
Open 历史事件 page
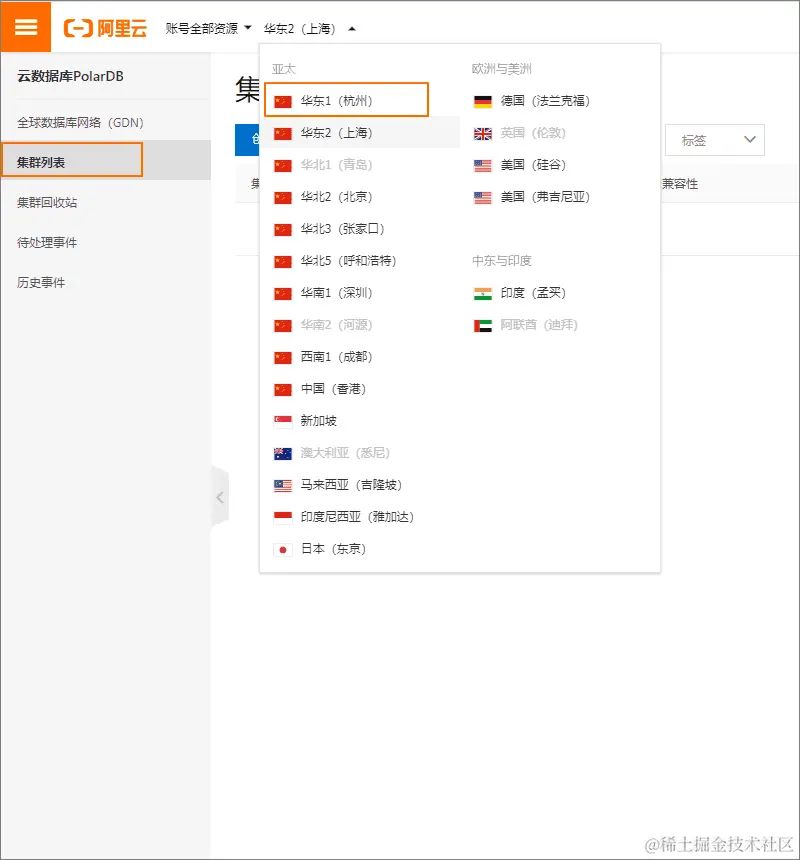(x=41, y=282)
